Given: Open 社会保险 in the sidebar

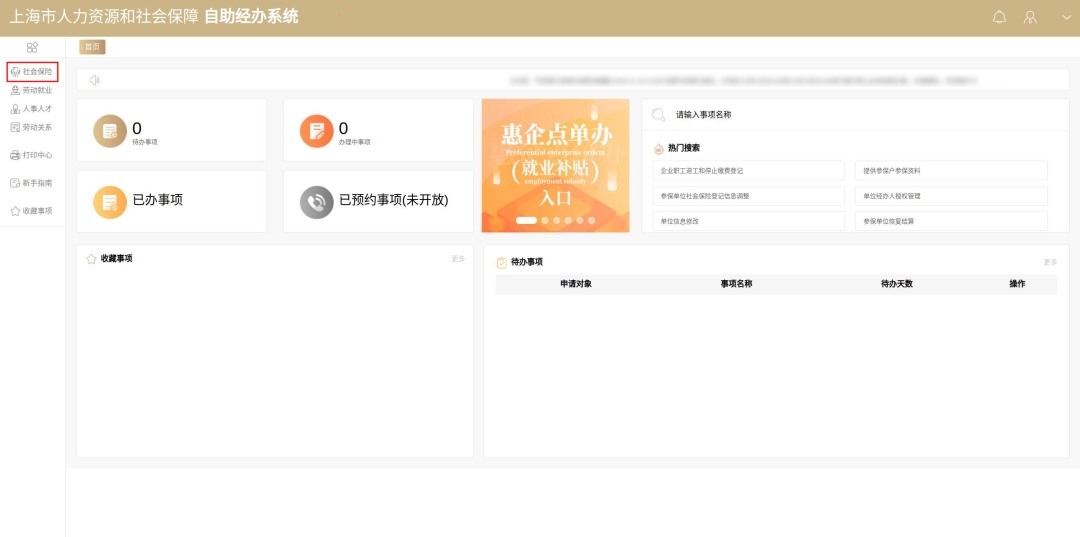Looking at the screenshot, I should (32, 72).
